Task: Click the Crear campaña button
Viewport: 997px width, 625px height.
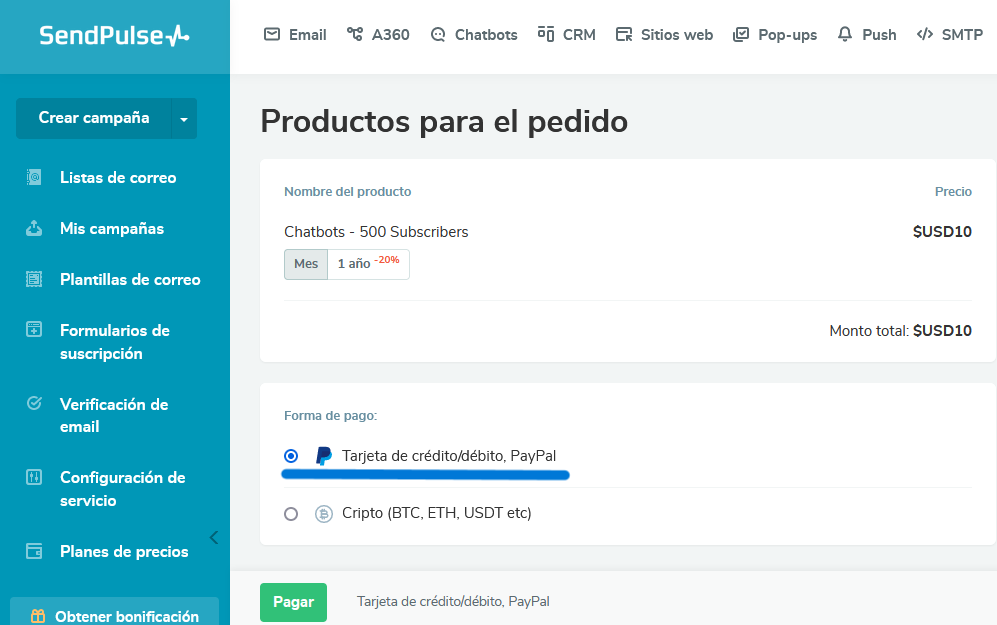Action: 93,118
